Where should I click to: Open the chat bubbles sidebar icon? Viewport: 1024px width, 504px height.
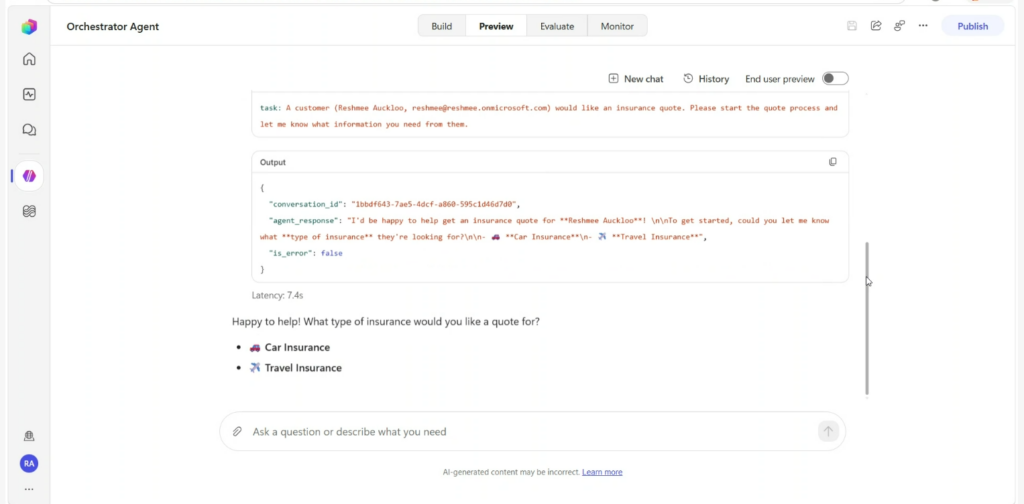coord(29,130)
